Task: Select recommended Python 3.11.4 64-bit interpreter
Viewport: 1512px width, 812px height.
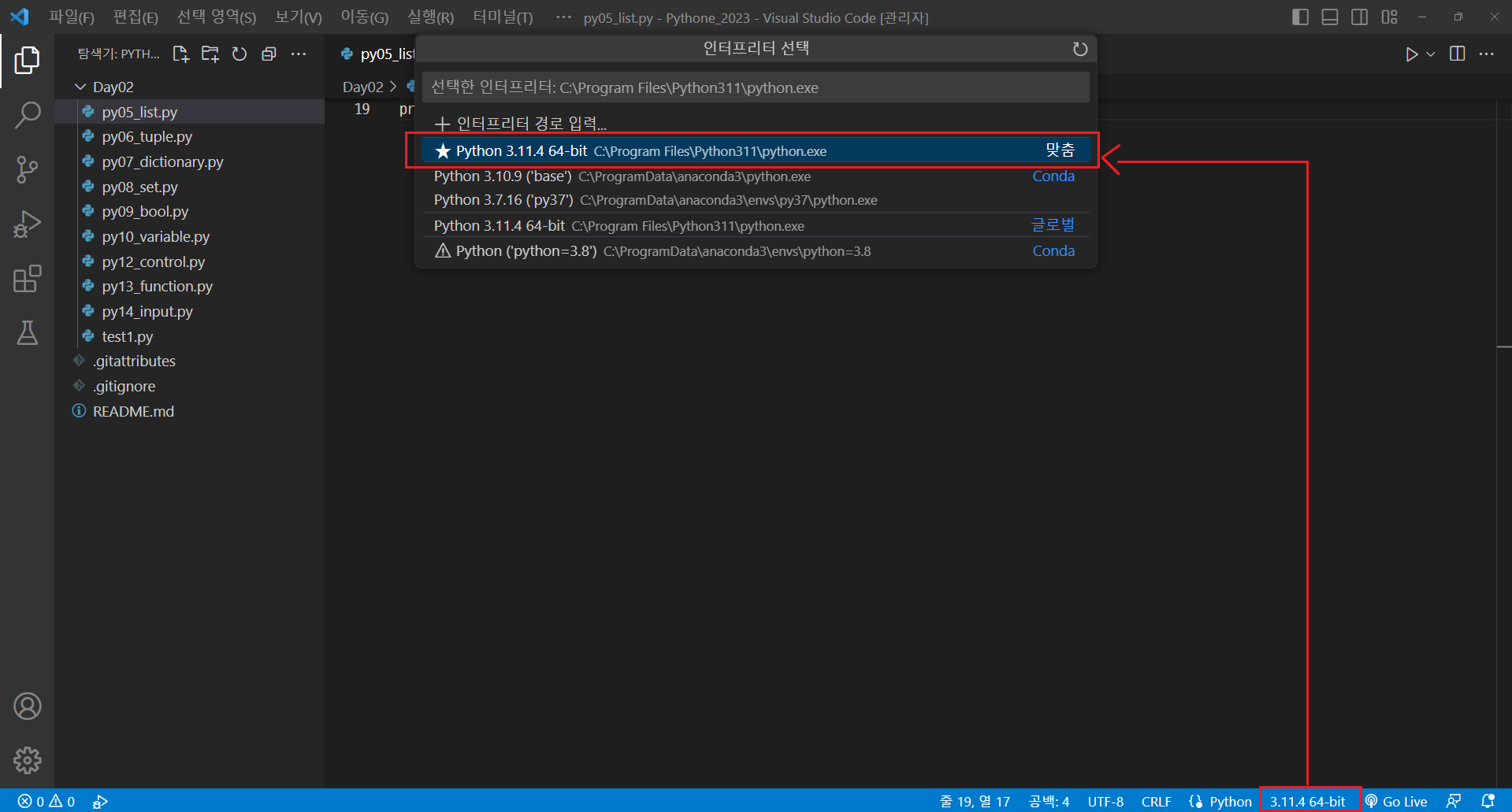Action: pos(756,150)
